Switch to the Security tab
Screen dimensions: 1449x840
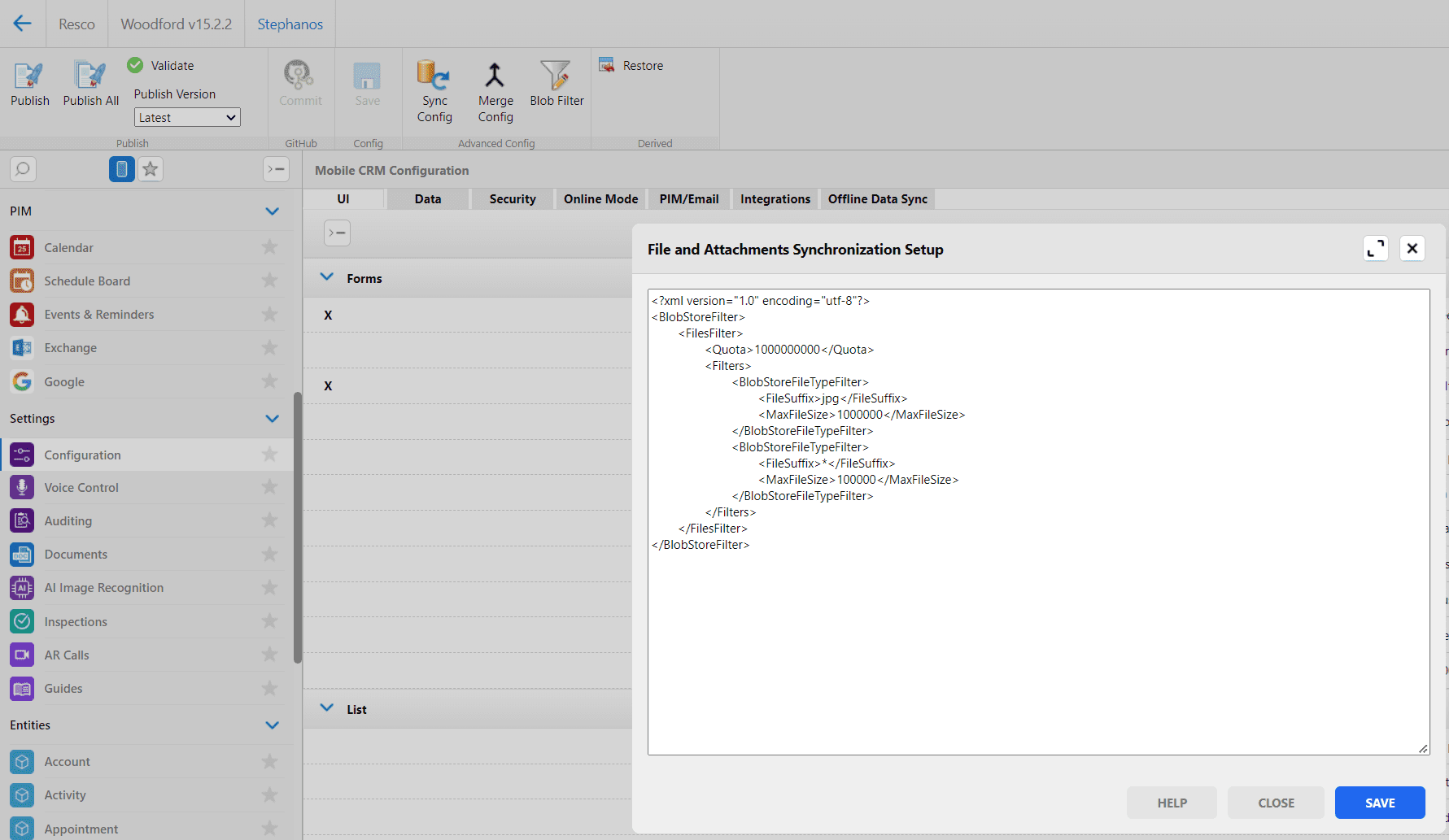512,199
